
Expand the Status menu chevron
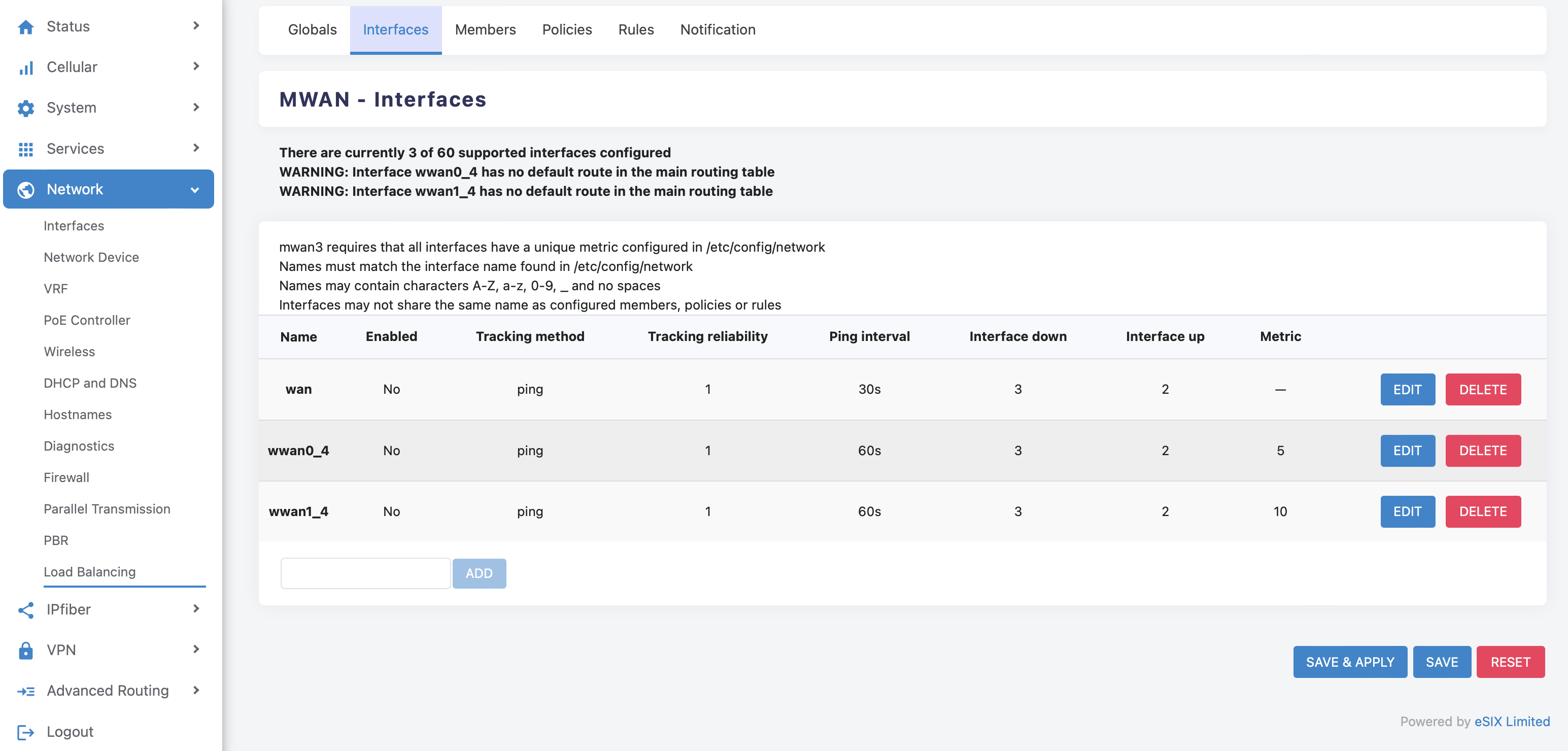pyautogui.click(x=196, y=25)
